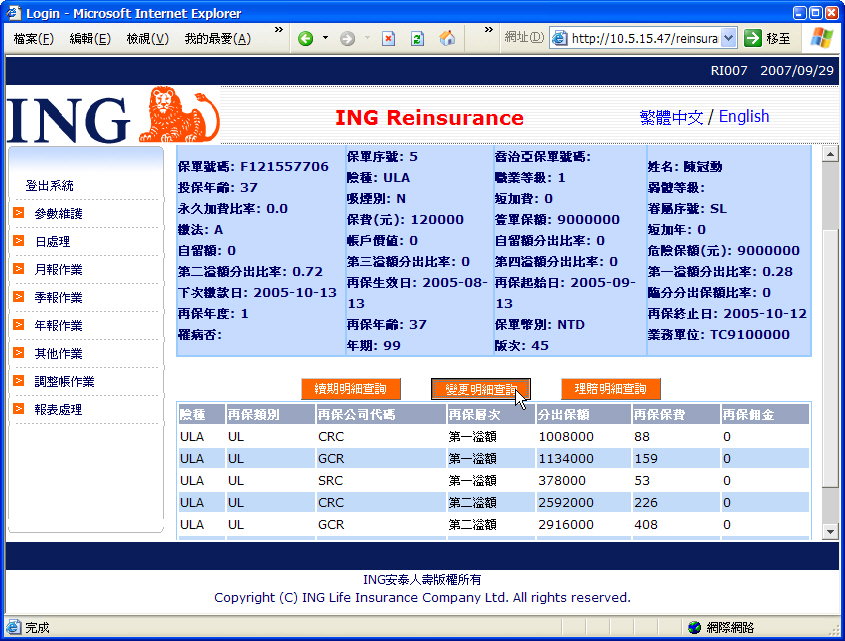Screen dimensions: 845x641
Task: Click the 理賠明細查詢 button
Action: pyautogui.click(x=611, y=389)
